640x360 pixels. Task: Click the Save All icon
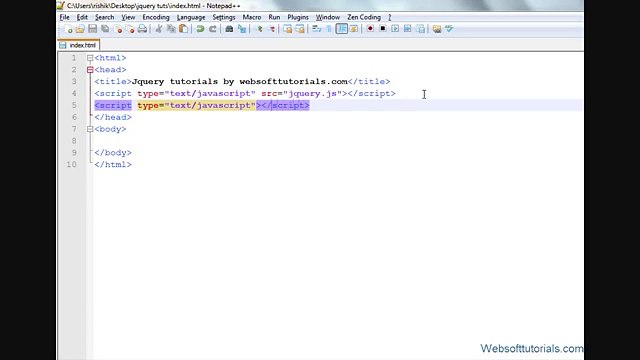click(105, 29)
